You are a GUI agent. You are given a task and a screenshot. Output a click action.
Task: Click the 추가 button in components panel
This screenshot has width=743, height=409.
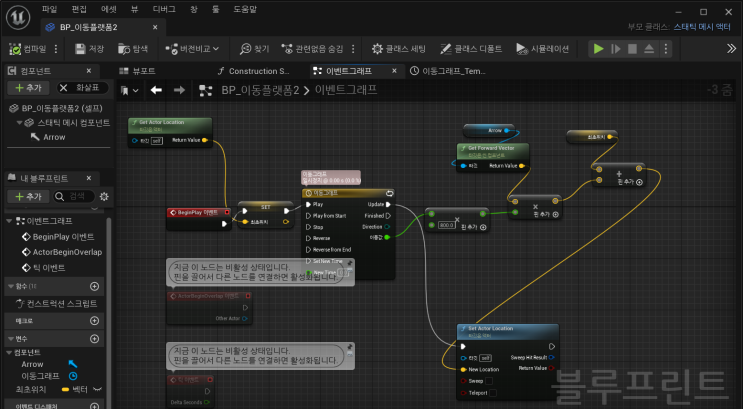pos(28,88)
